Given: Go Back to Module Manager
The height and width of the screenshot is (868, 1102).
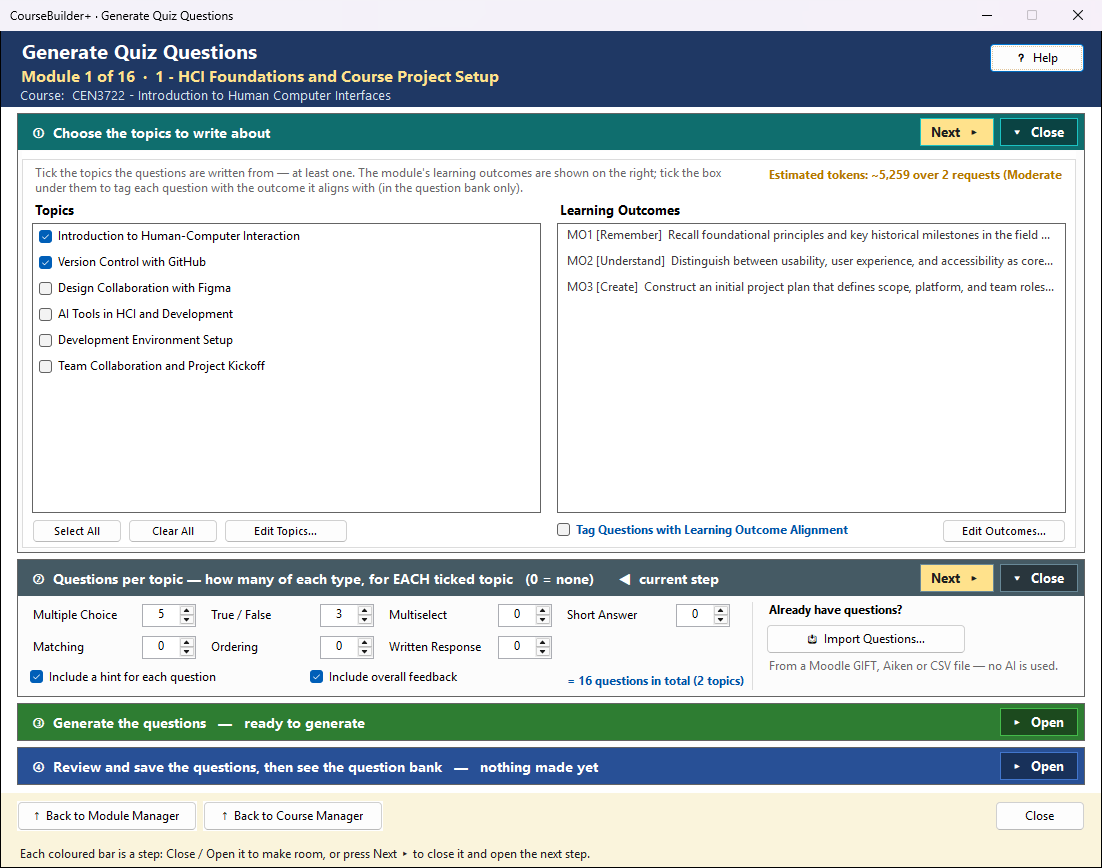Looking at the screenshot, I should tap(107, 816).
